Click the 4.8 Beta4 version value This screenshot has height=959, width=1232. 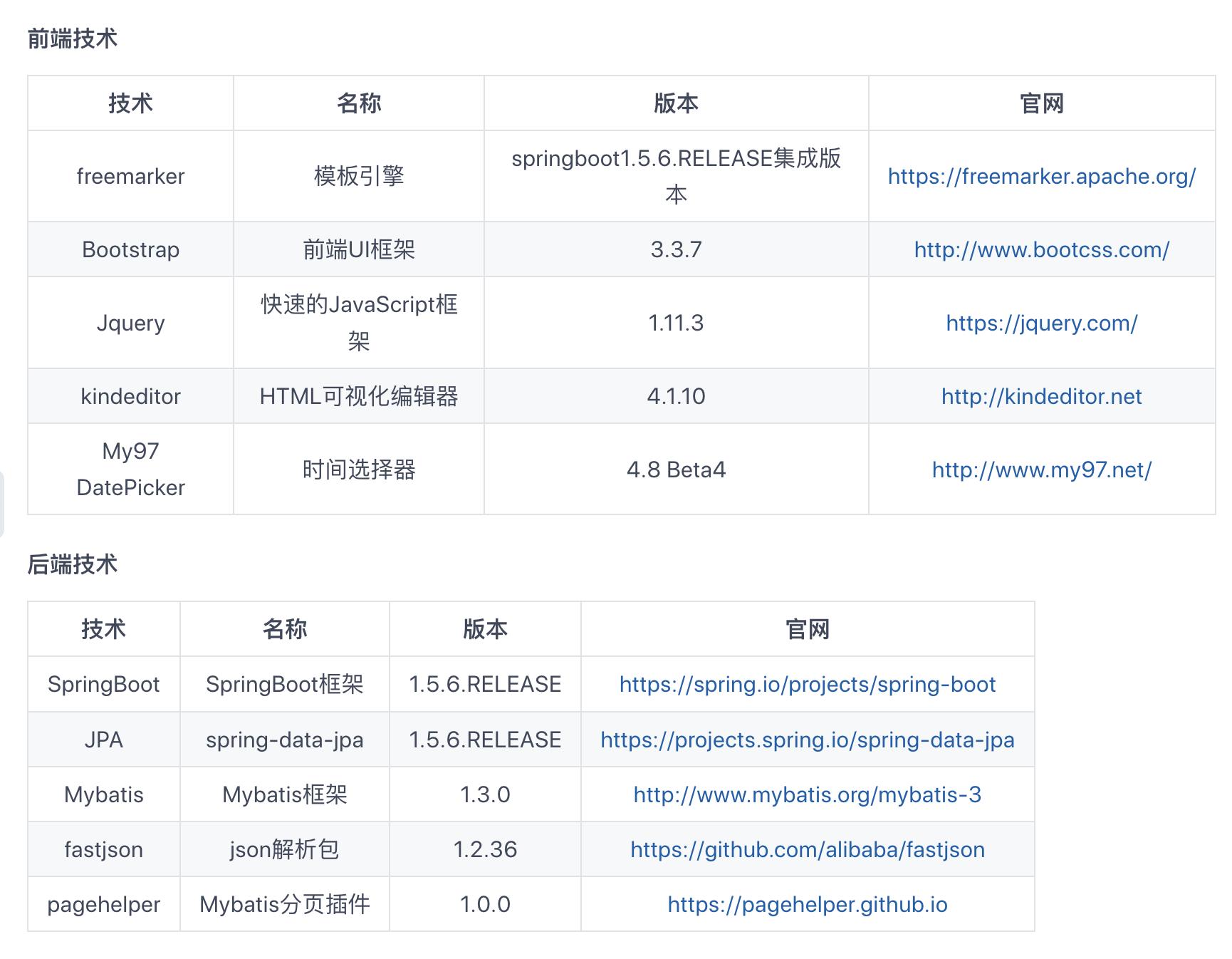click(677, 470)
